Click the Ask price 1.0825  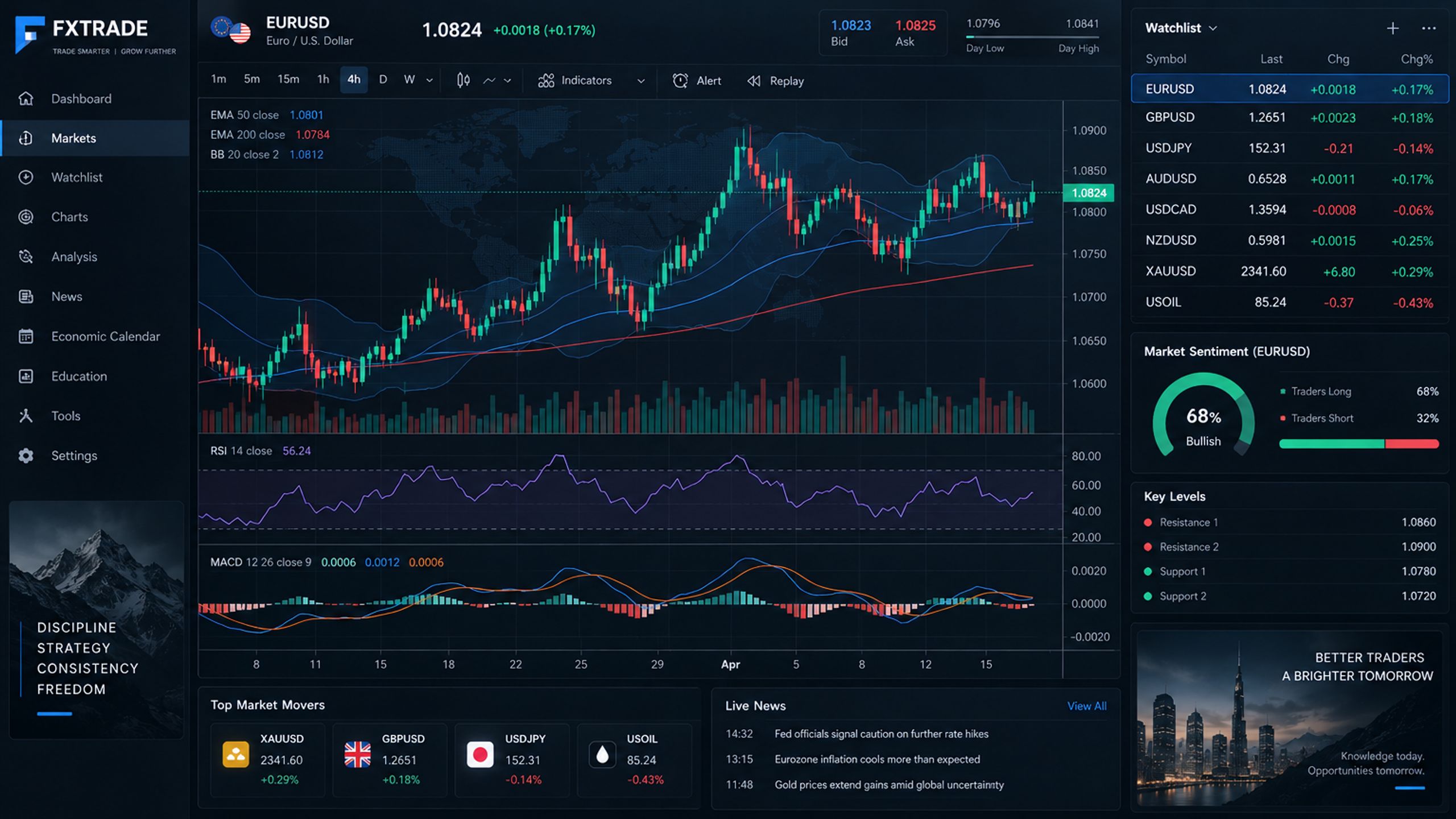[915, 25]
